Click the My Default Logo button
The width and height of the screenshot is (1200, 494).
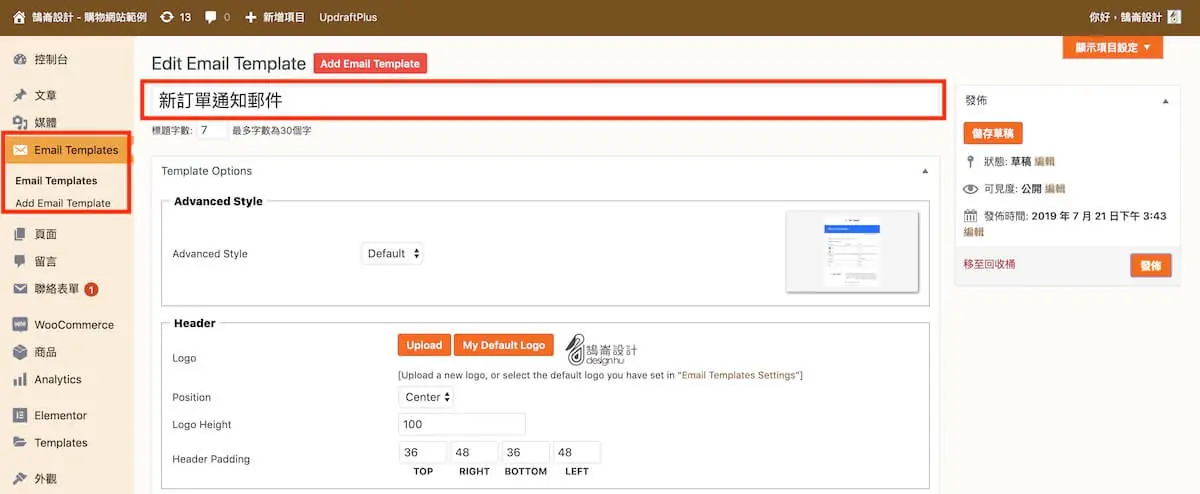tap(504, 345)
